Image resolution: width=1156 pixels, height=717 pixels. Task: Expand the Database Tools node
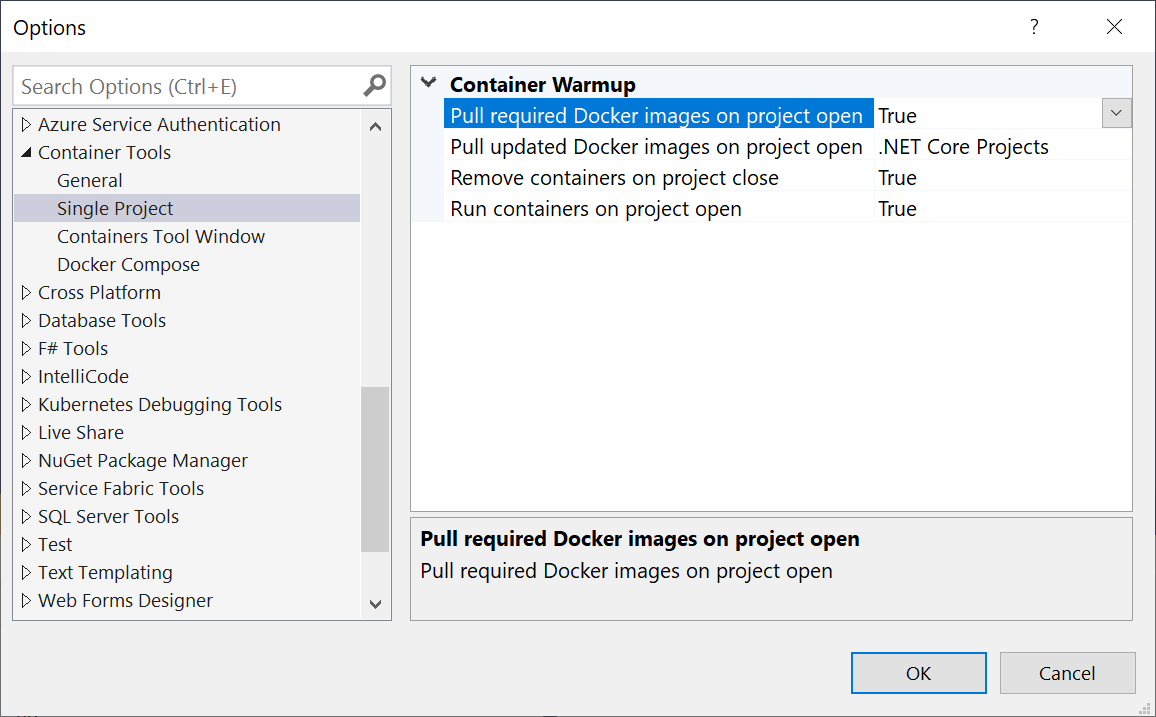pos(25,320)
